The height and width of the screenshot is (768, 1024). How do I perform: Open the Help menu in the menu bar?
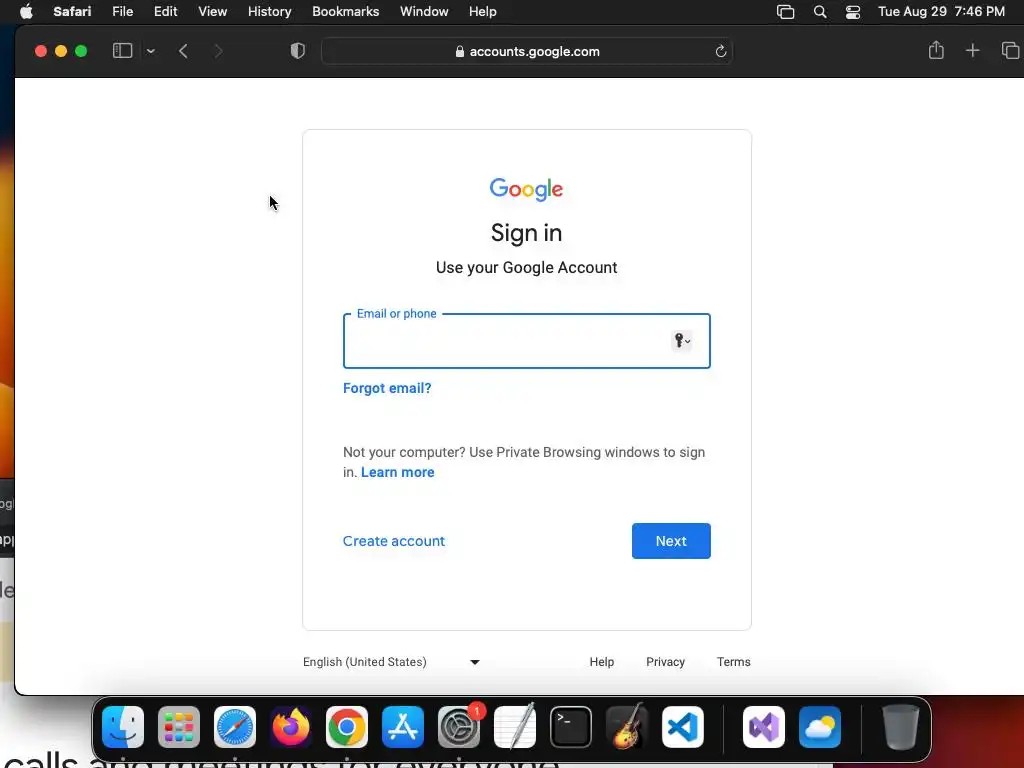483,11
